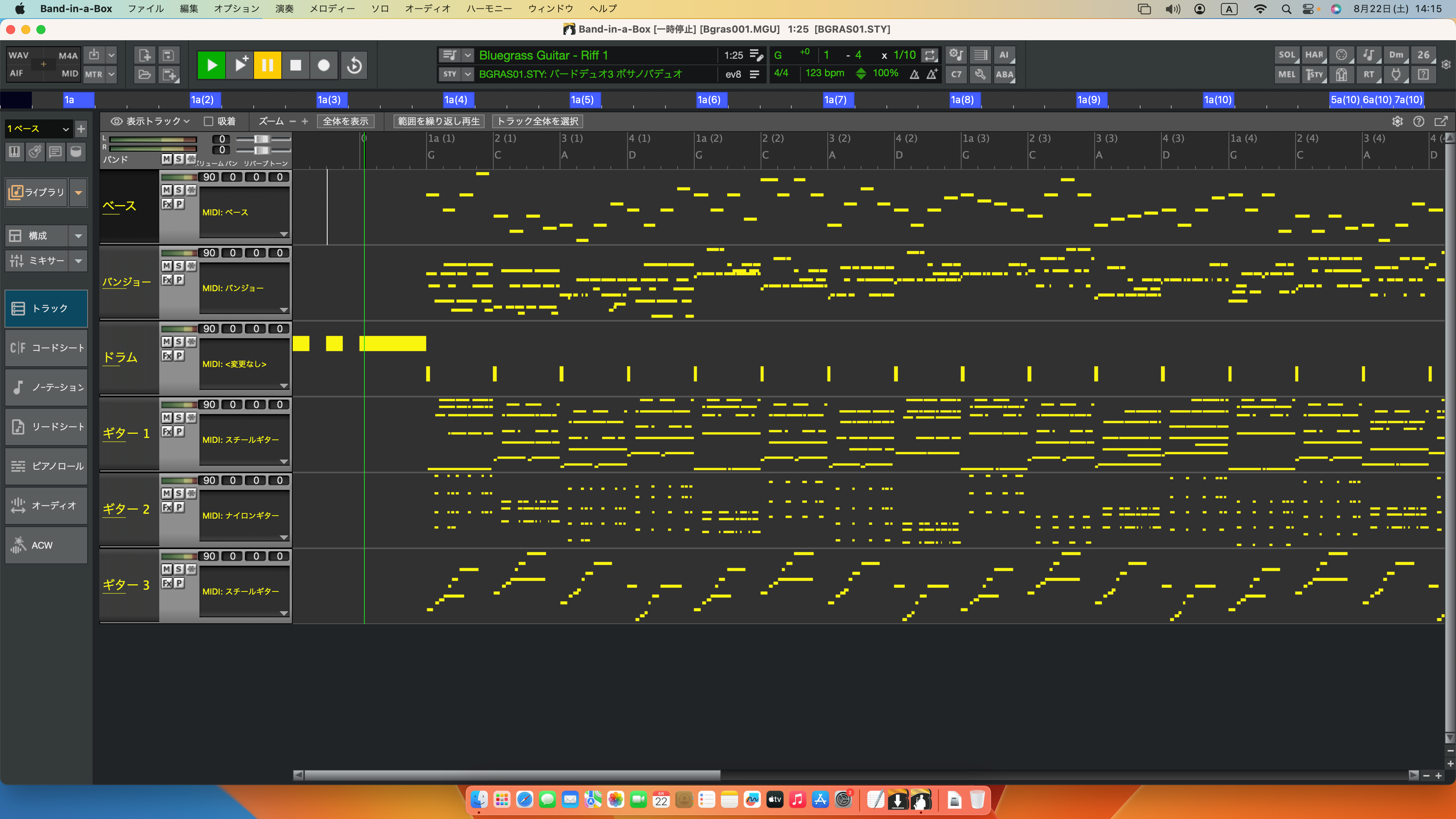Mute the master バンド track

167,159
